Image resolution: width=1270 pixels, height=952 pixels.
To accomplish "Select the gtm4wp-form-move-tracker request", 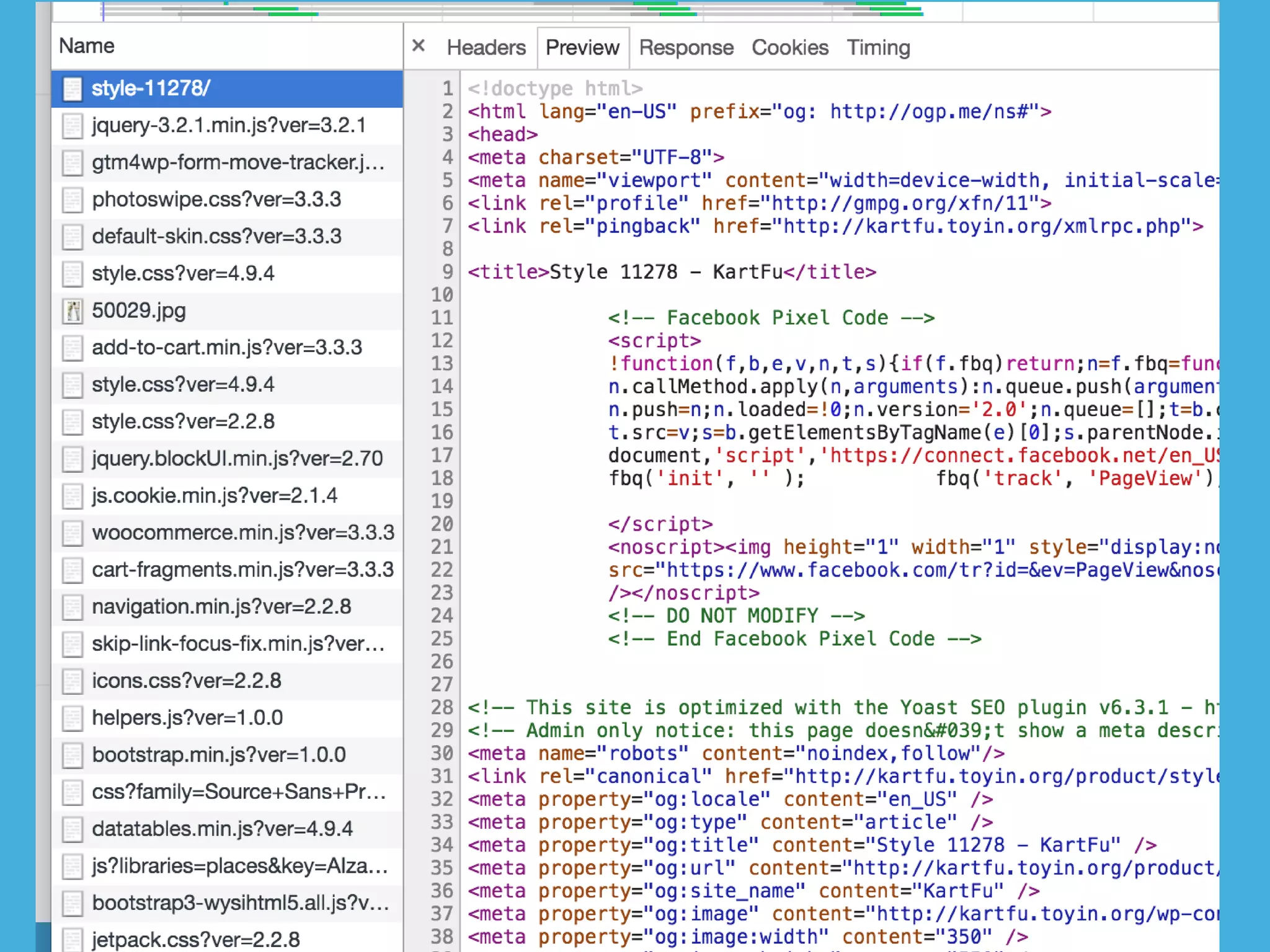I will click(238, 162).
